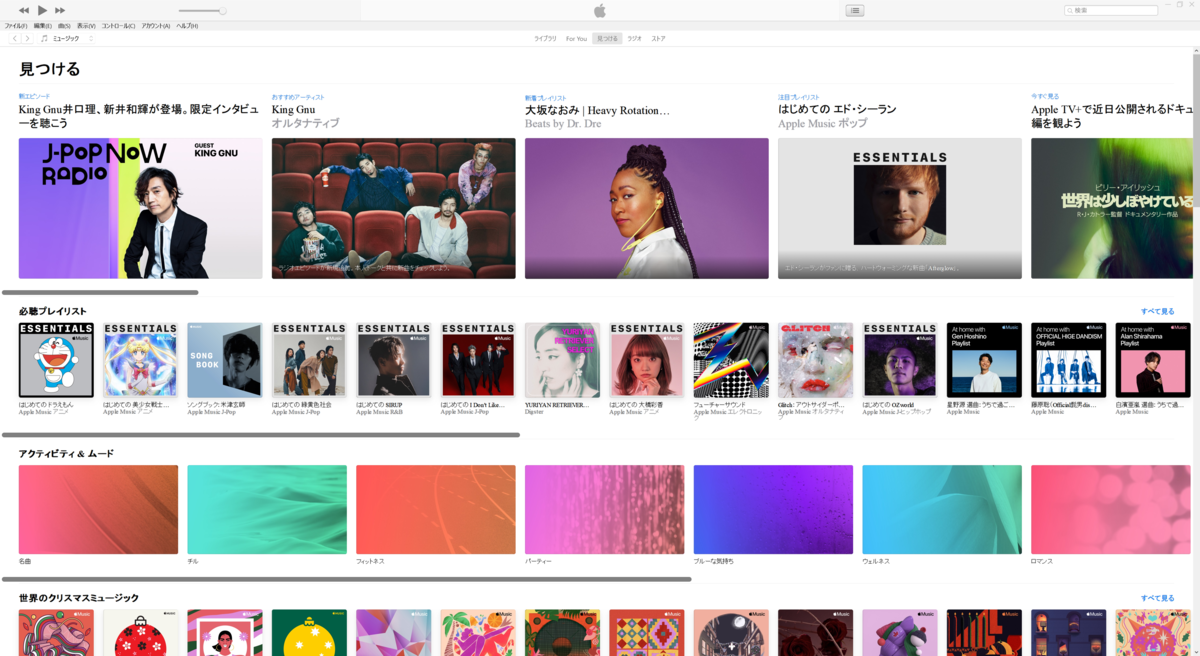Open the ソングブック 米津玄師 playlist cover
This screenshot has height=656, width=1200.
225,360
